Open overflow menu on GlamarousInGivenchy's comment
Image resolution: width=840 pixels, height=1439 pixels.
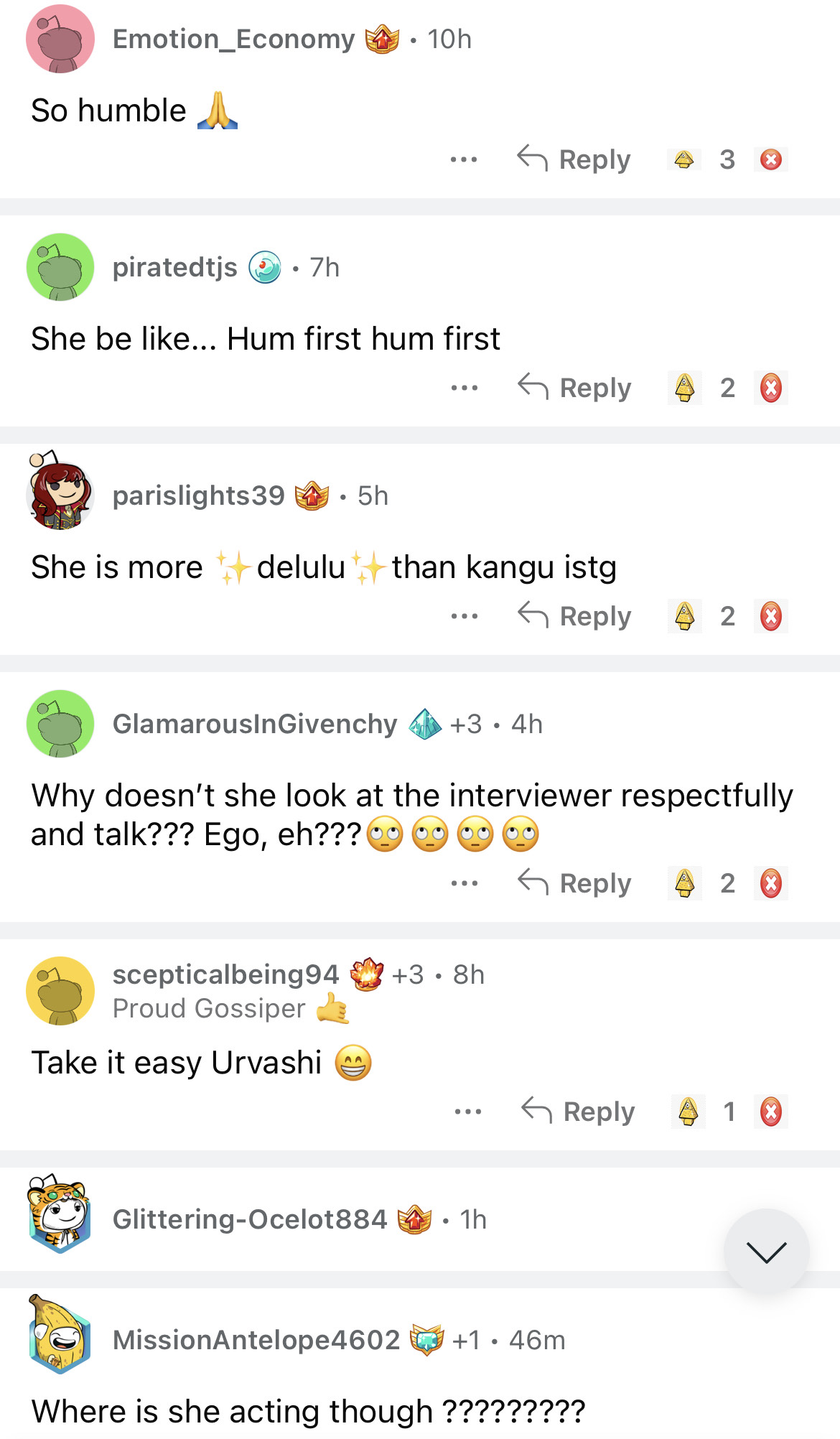[x=465, y=883]
